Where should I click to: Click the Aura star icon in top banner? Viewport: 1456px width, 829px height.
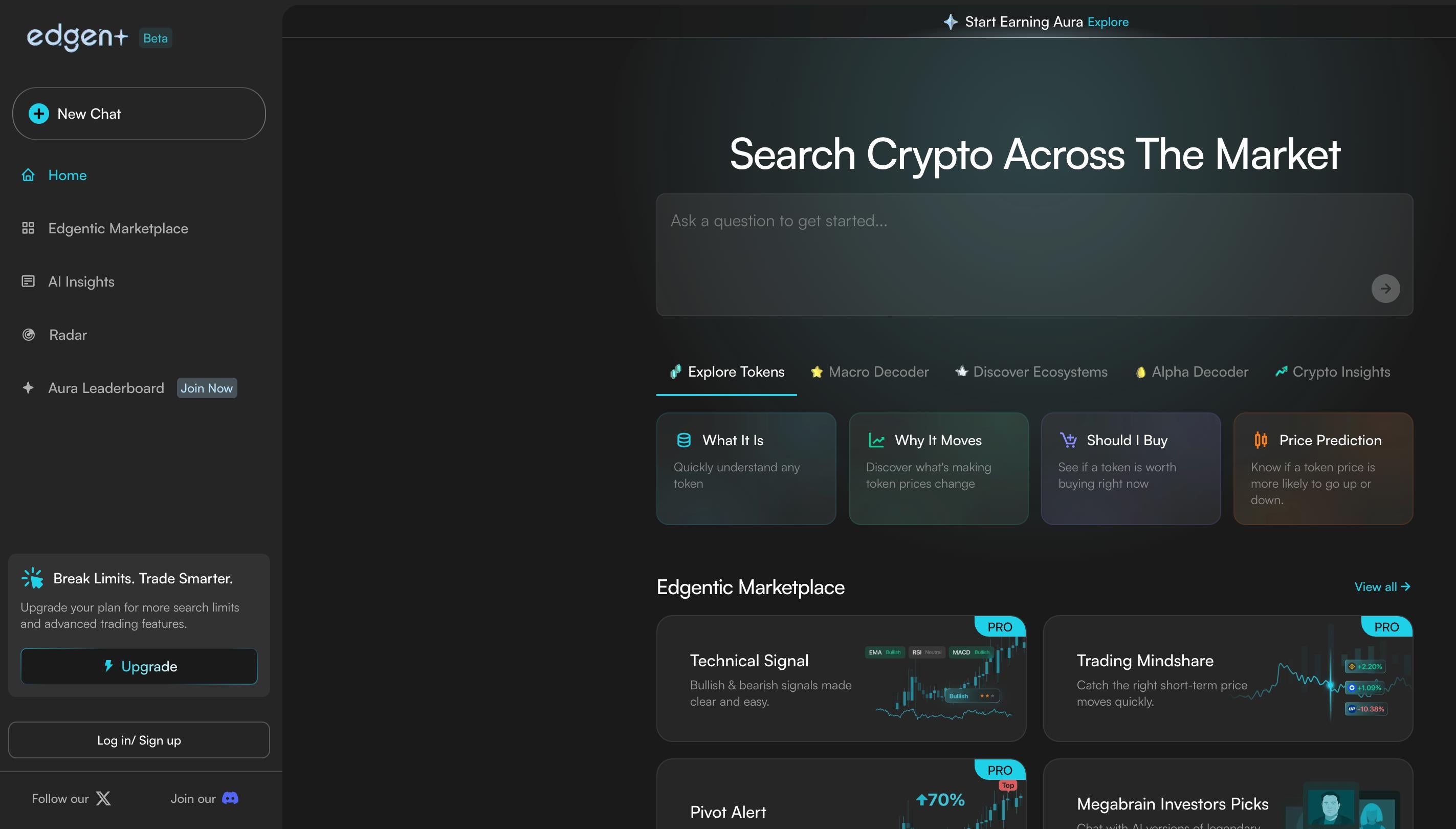[950, 21]
